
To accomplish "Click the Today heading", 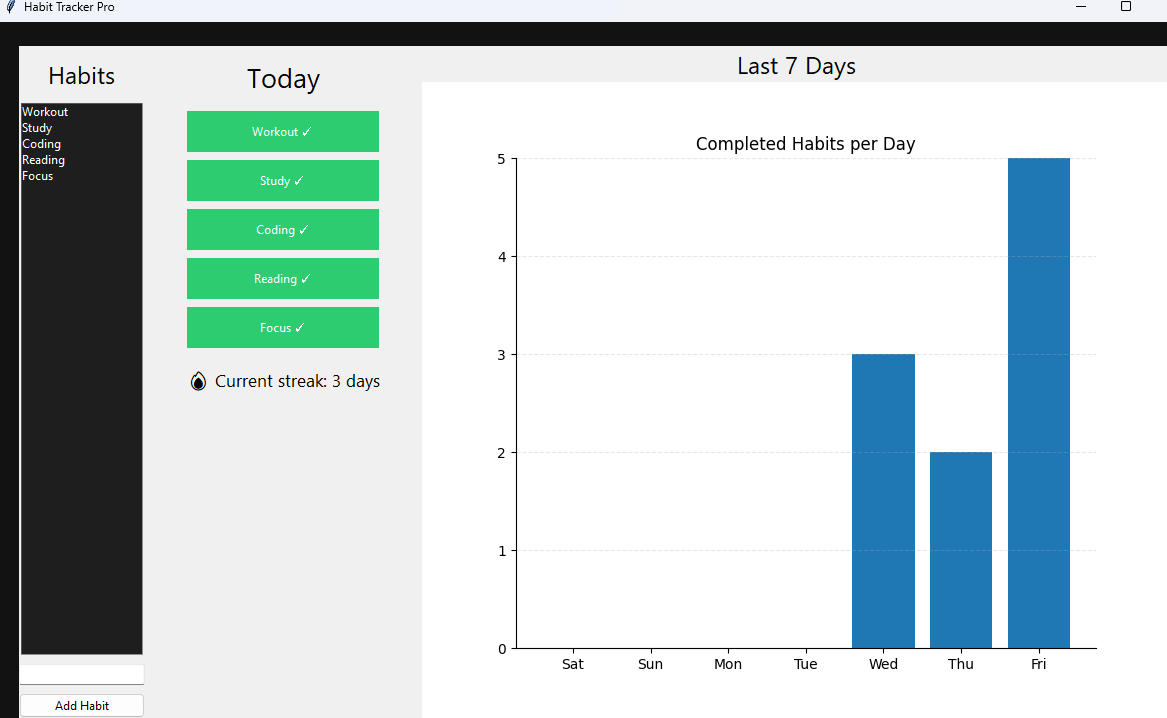I will click(284, 79).
